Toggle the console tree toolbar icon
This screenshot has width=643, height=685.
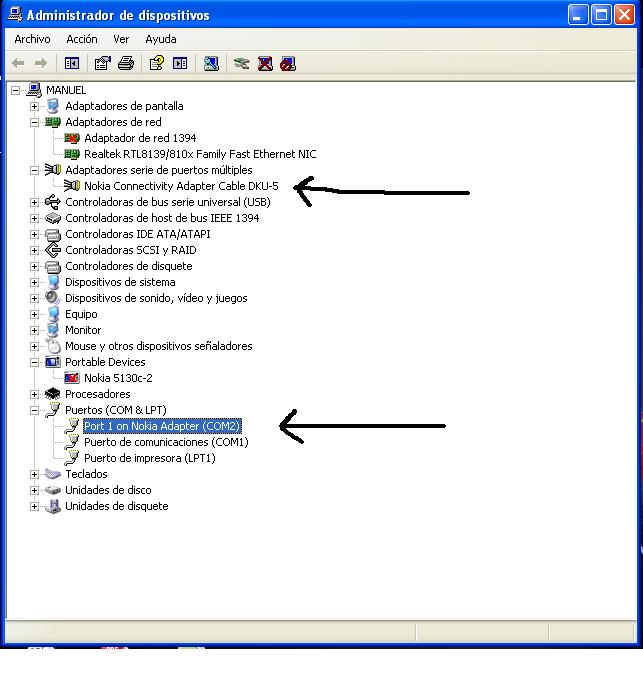tap(72, 63)
